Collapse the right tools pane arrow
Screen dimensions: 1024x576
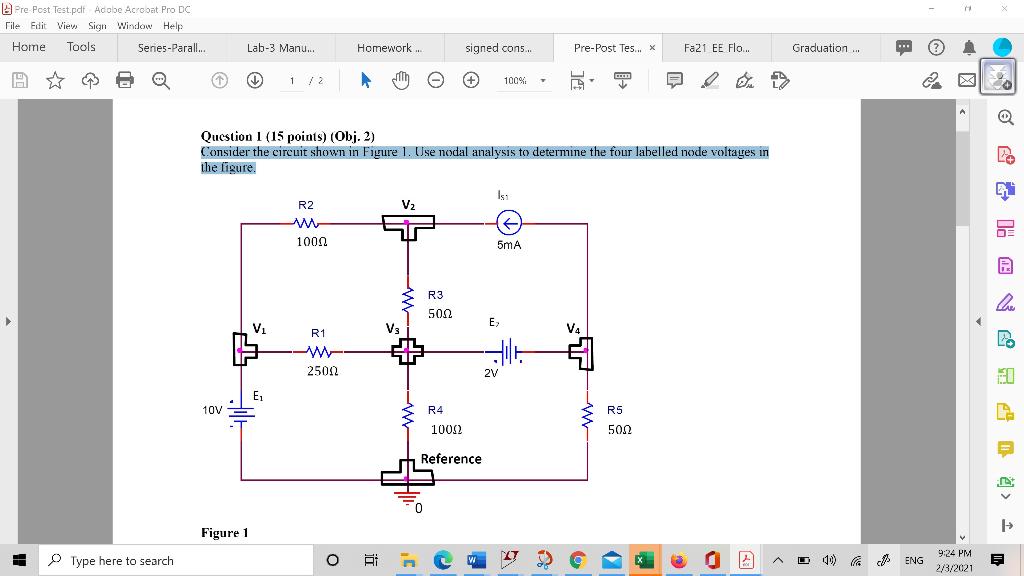tap(978, 321)
